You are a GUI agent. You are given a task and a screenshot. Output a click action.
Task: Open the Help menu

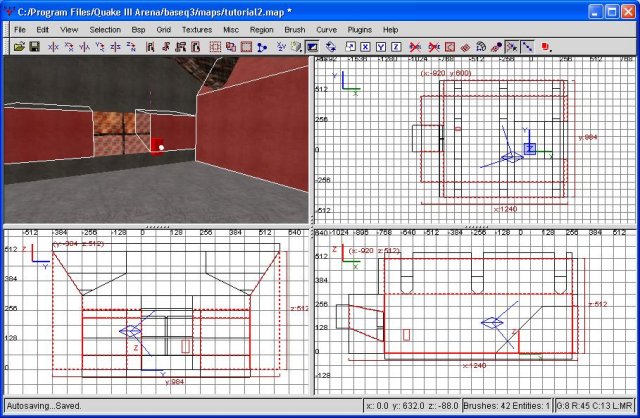click(390, 29)
